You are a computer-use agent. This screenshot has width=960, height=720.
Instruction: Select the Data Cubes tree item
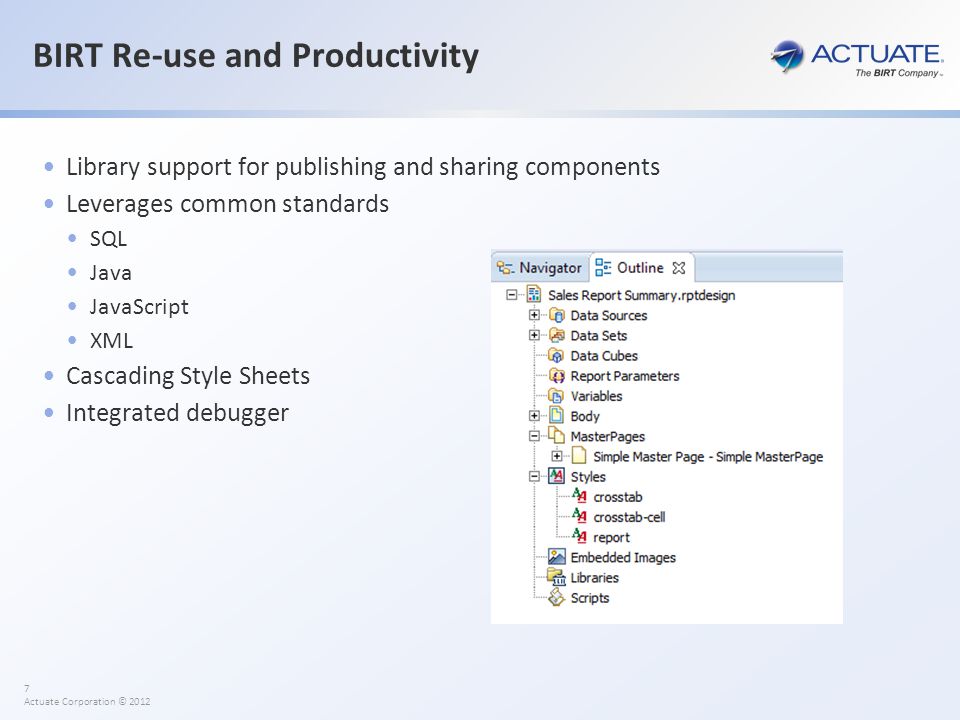click(604, 356)
